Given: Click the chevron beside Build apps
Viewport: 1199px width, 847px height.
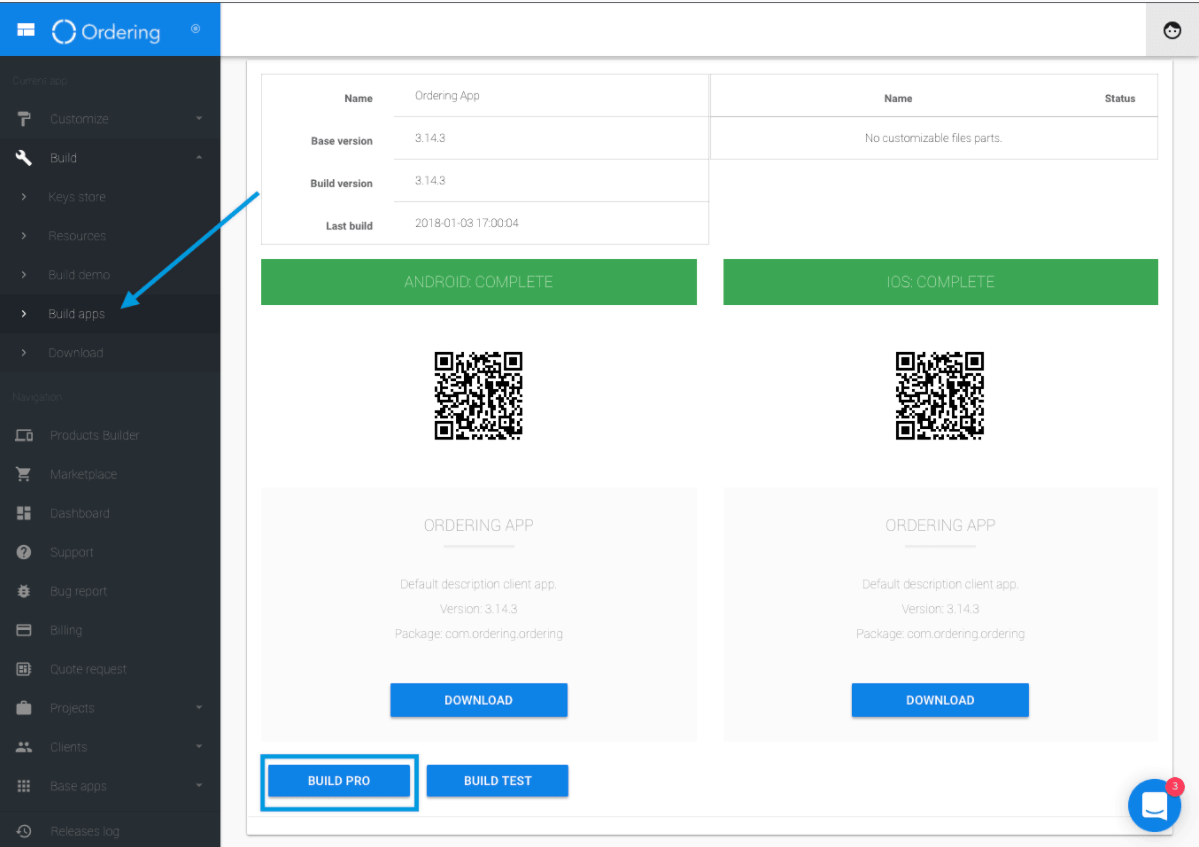Looking at the screenshot, I should pyautogui.click(x=24, y=313).
